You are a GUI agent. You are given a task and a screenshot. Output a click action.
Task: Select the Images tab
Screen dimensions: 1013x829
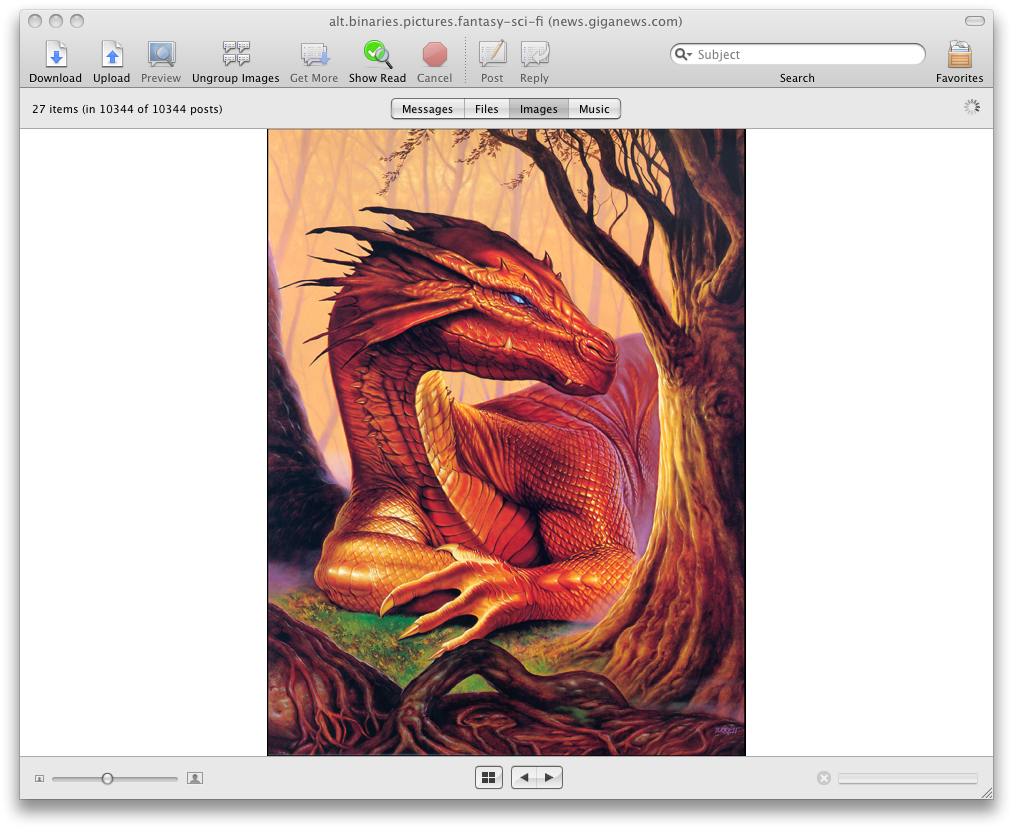[x=539, y=109]
